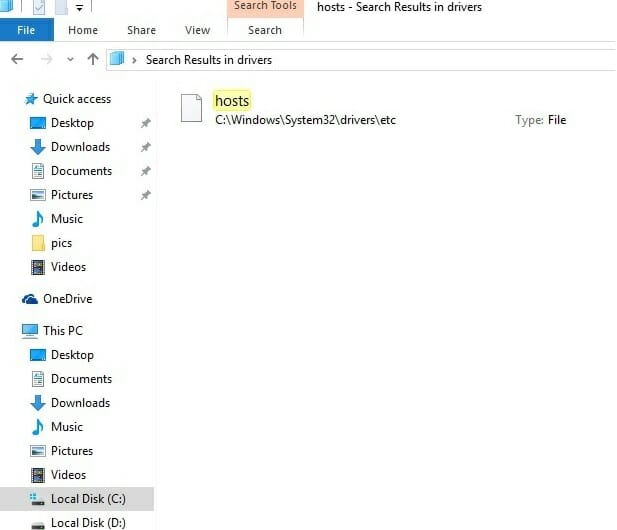The image size is (617, 530).
Task: Open Documents under This PC
Action: (81, 379)
